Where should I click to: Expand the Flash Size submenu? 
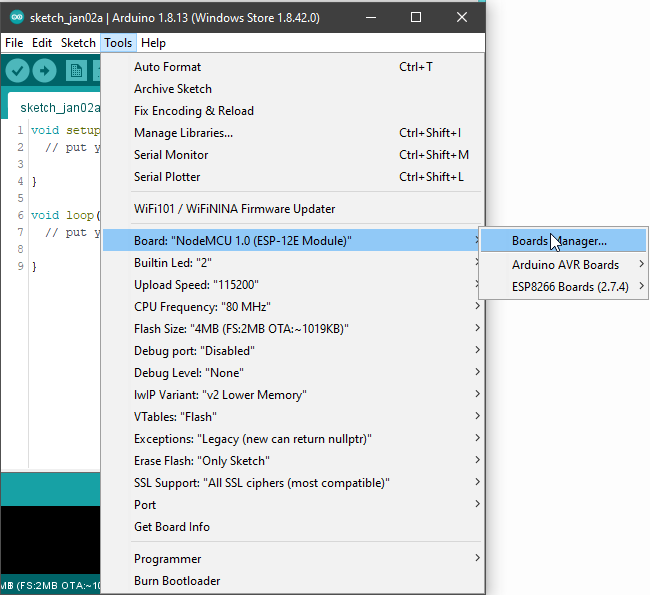(293, 328)
